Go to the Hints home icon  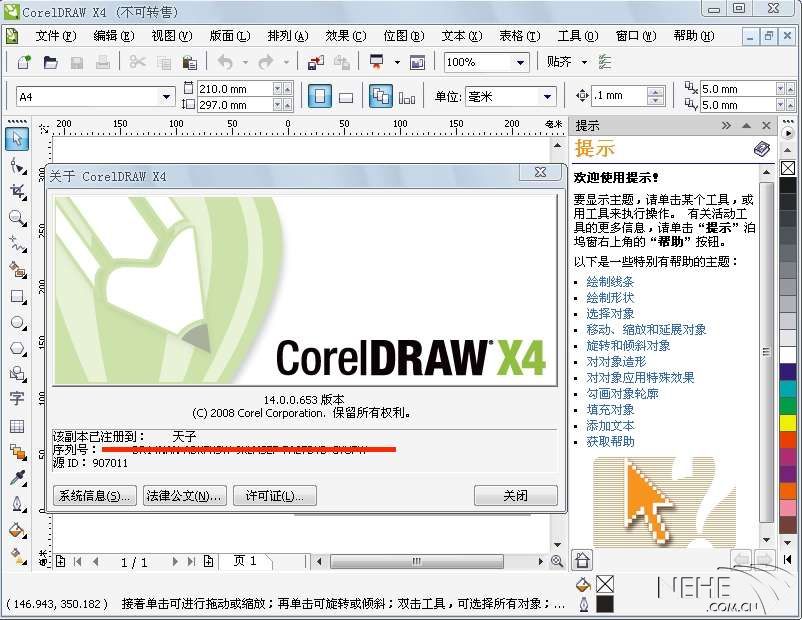click(x=582, y=560)
